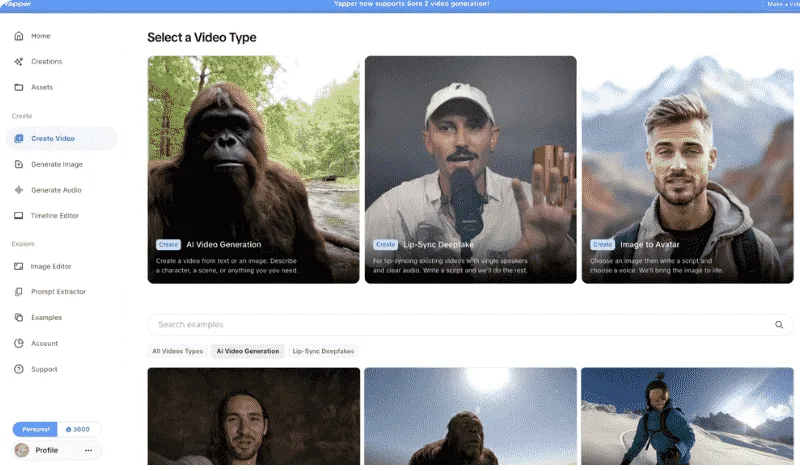Open Assets from the sidebar

[42, 87]
